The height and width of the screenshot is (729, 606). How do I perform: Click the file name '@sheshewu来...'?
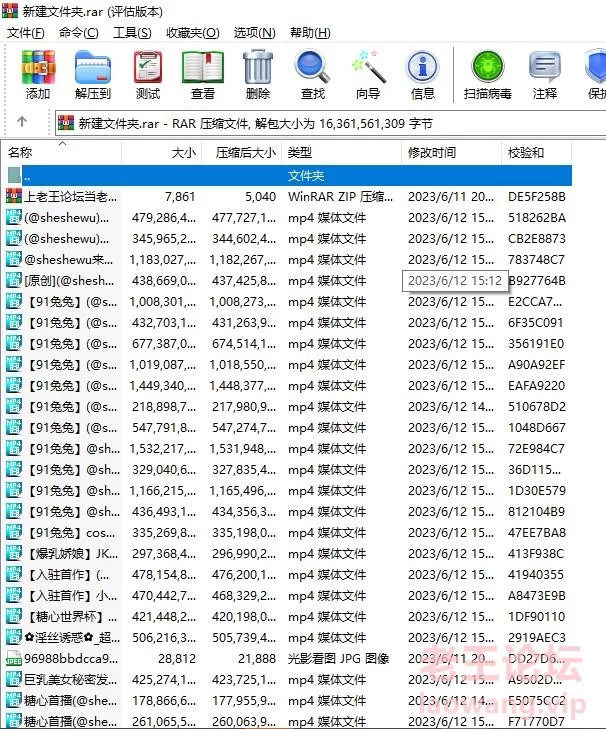coord(69,259)
